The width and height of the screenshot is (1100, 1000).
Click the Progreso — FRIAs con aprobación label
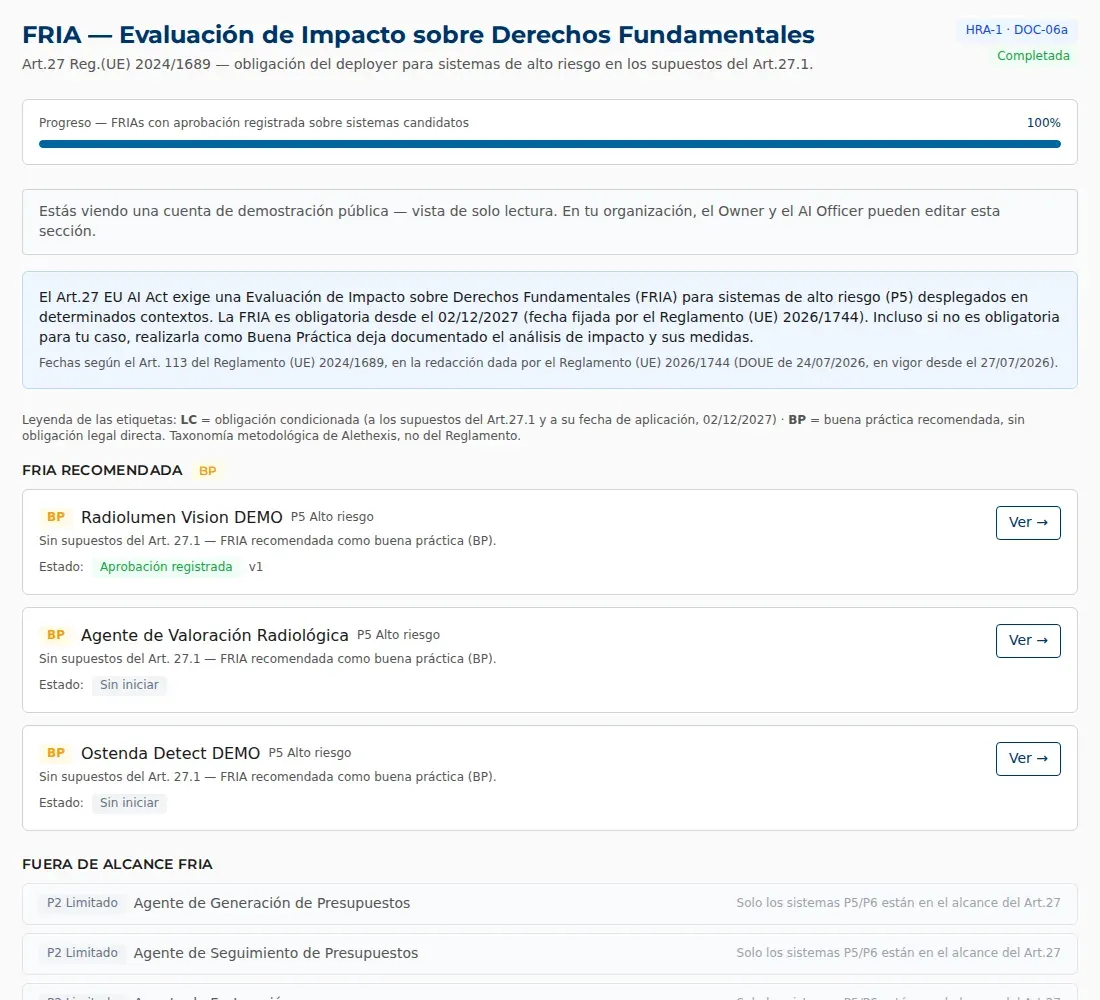coord(254,123)
